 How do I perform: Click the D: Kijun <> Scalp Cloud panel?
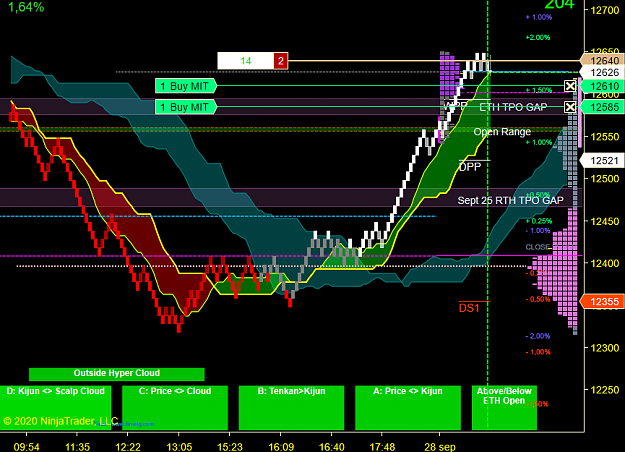[55, 407]
